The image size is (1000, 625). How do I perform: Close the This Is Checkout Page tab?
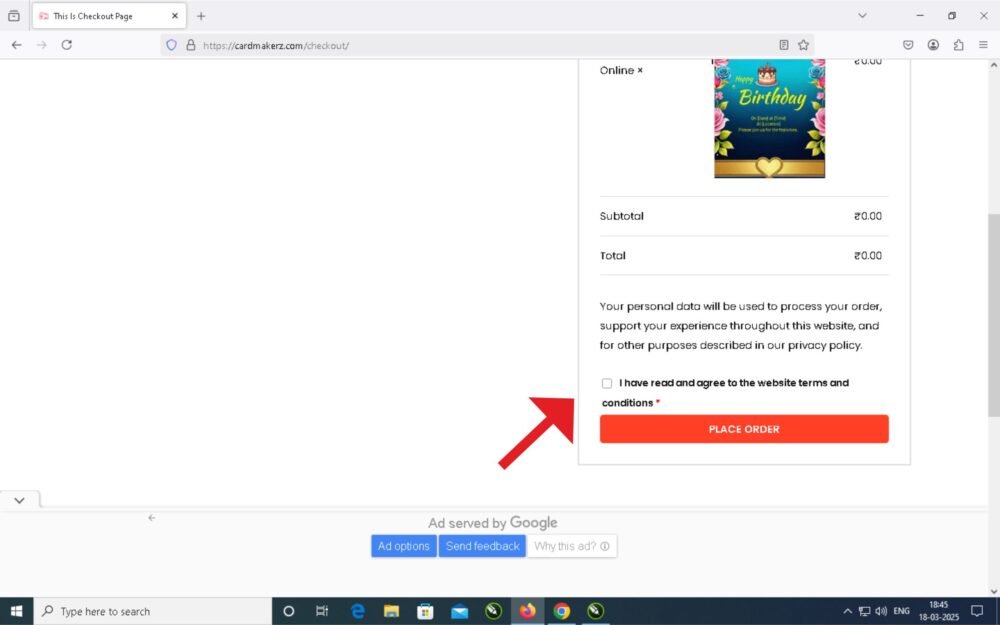(174, 16)
